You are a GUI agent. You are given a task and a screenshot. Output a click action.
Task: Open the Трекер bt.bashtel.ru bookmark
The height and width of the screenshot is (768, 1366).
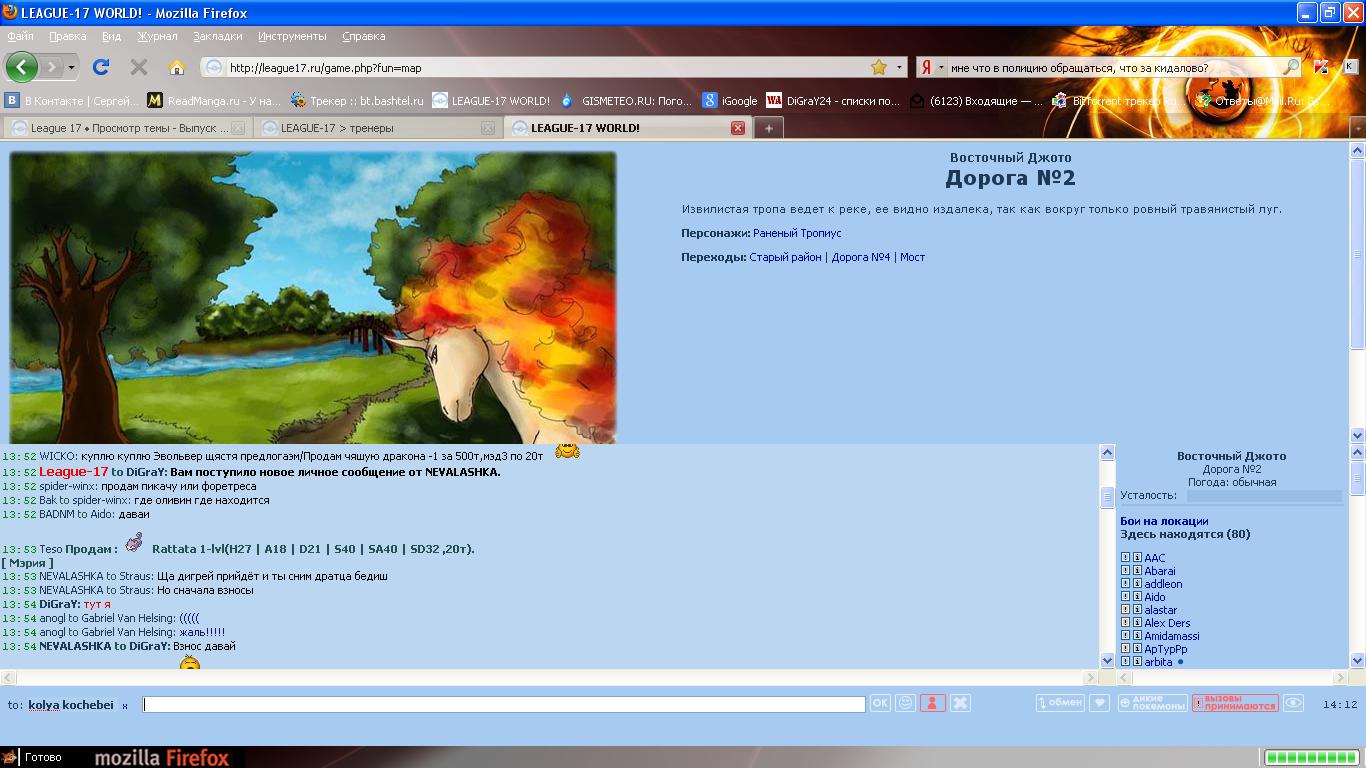[357, 100]
